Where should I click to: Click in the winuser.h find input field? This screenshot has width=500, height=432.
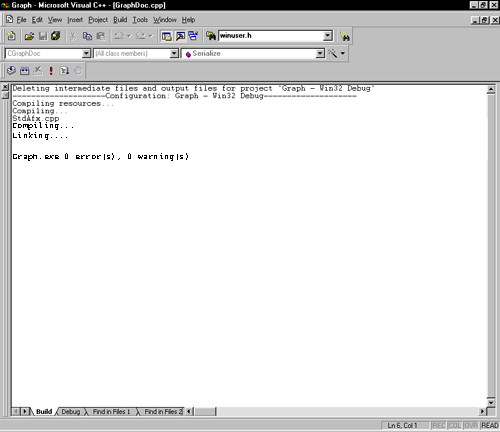point(271,36)
